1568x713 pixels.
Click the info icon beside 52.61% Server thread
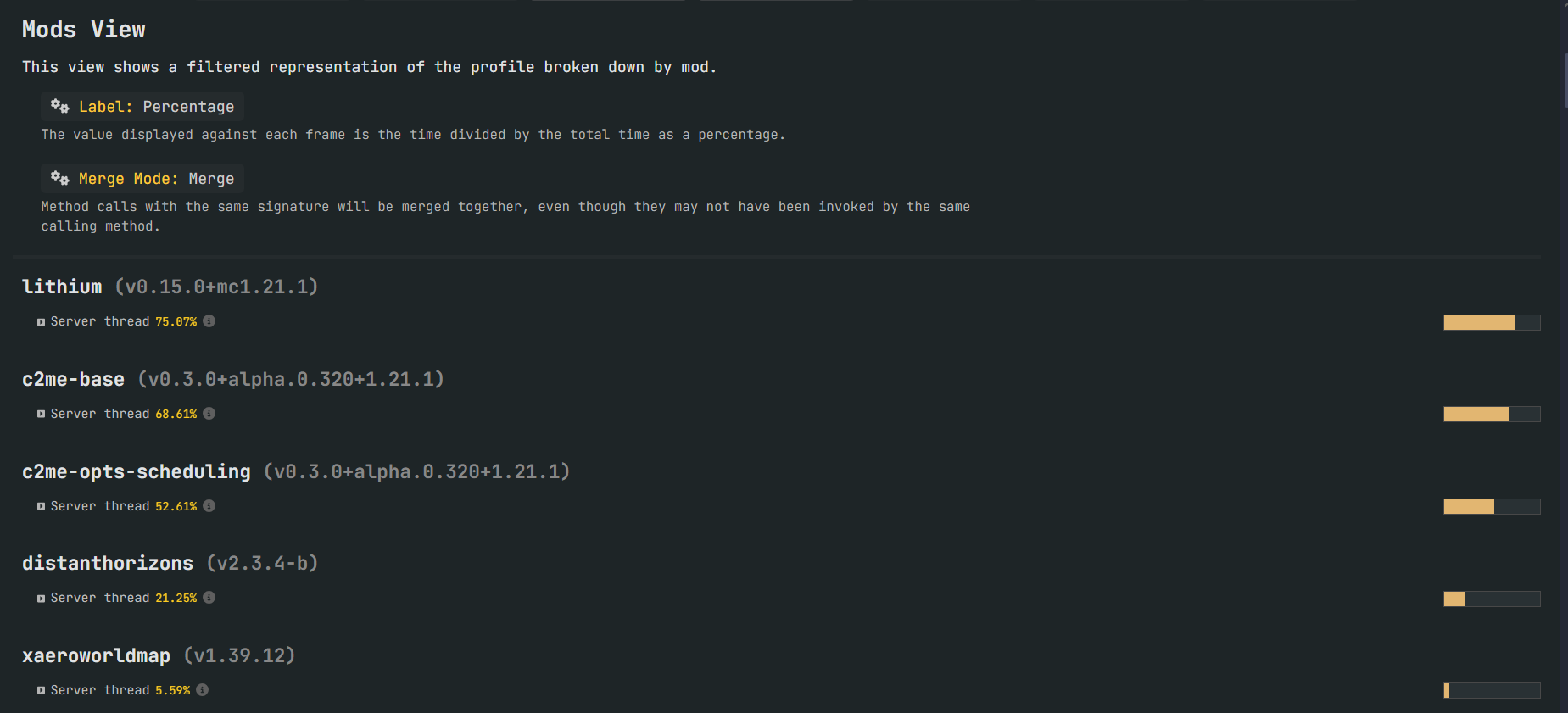point(209,506)
